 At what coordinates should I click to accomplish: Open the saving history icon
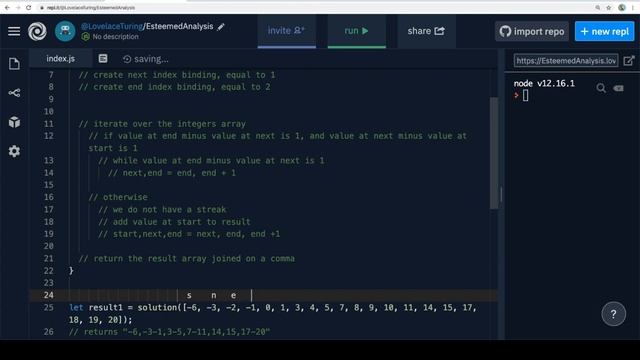click(127, 59)
